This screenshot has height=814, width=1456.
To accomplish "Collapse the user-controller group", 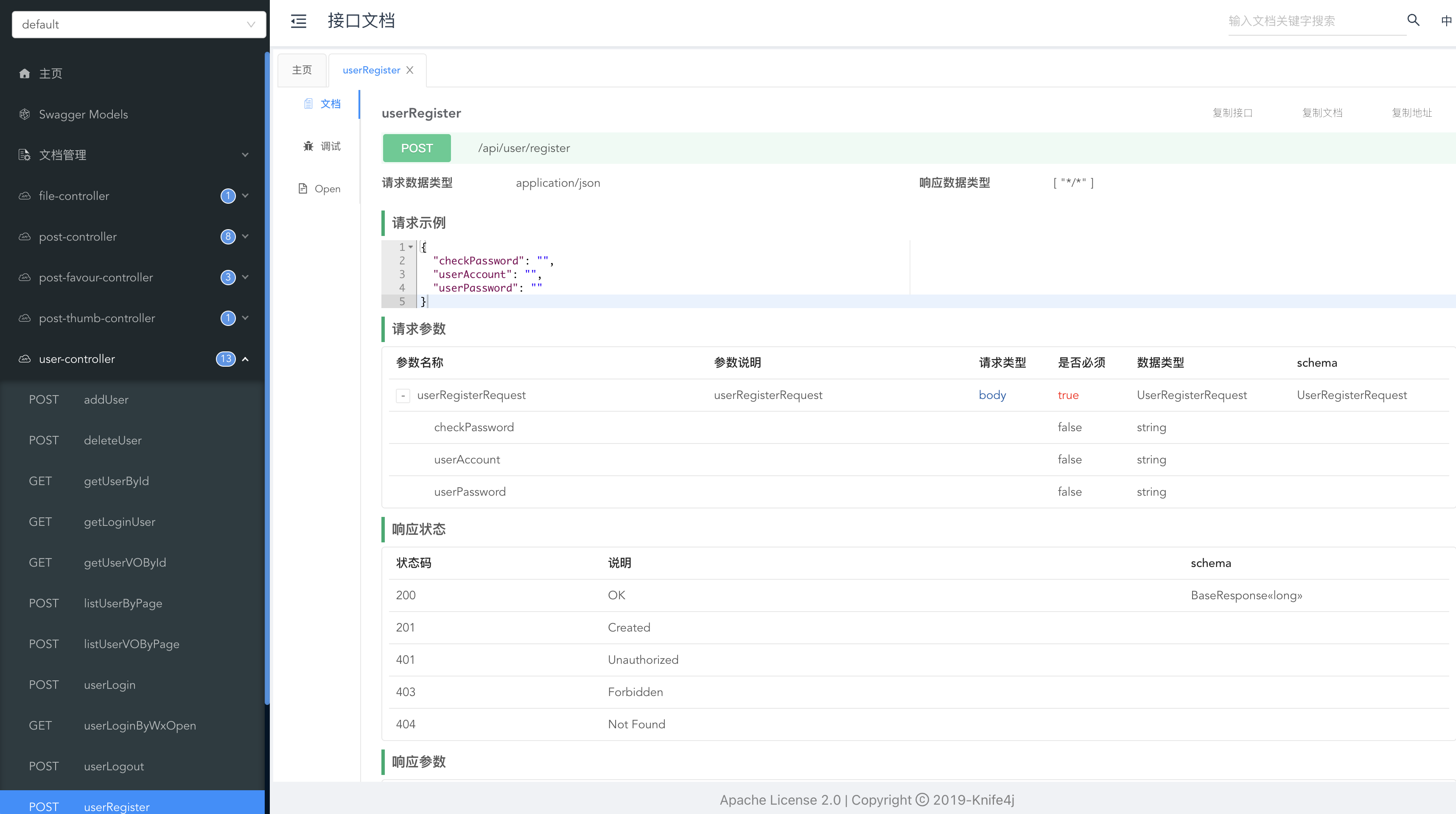I will [x=245, y=359].
